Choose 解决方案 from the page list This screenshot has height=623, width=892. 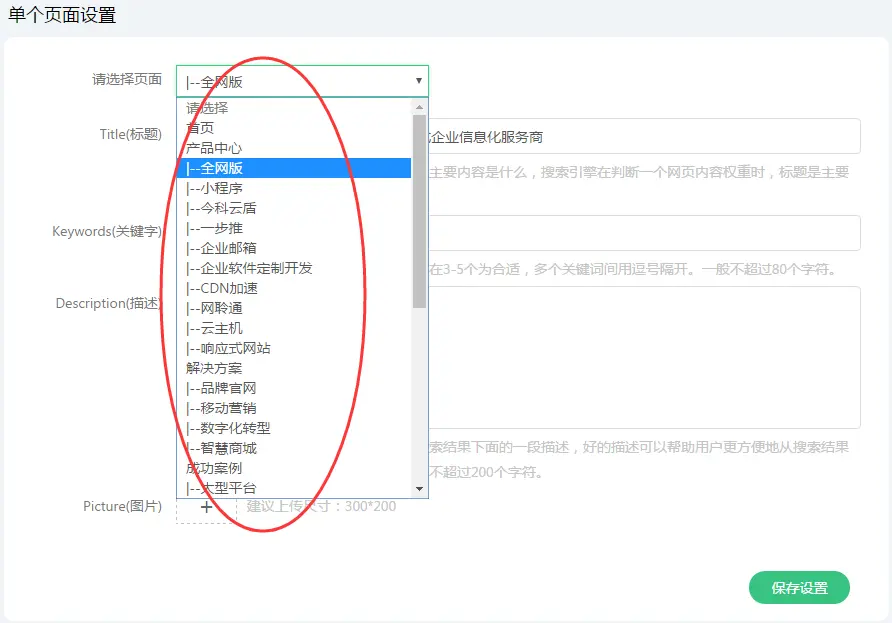294,368
